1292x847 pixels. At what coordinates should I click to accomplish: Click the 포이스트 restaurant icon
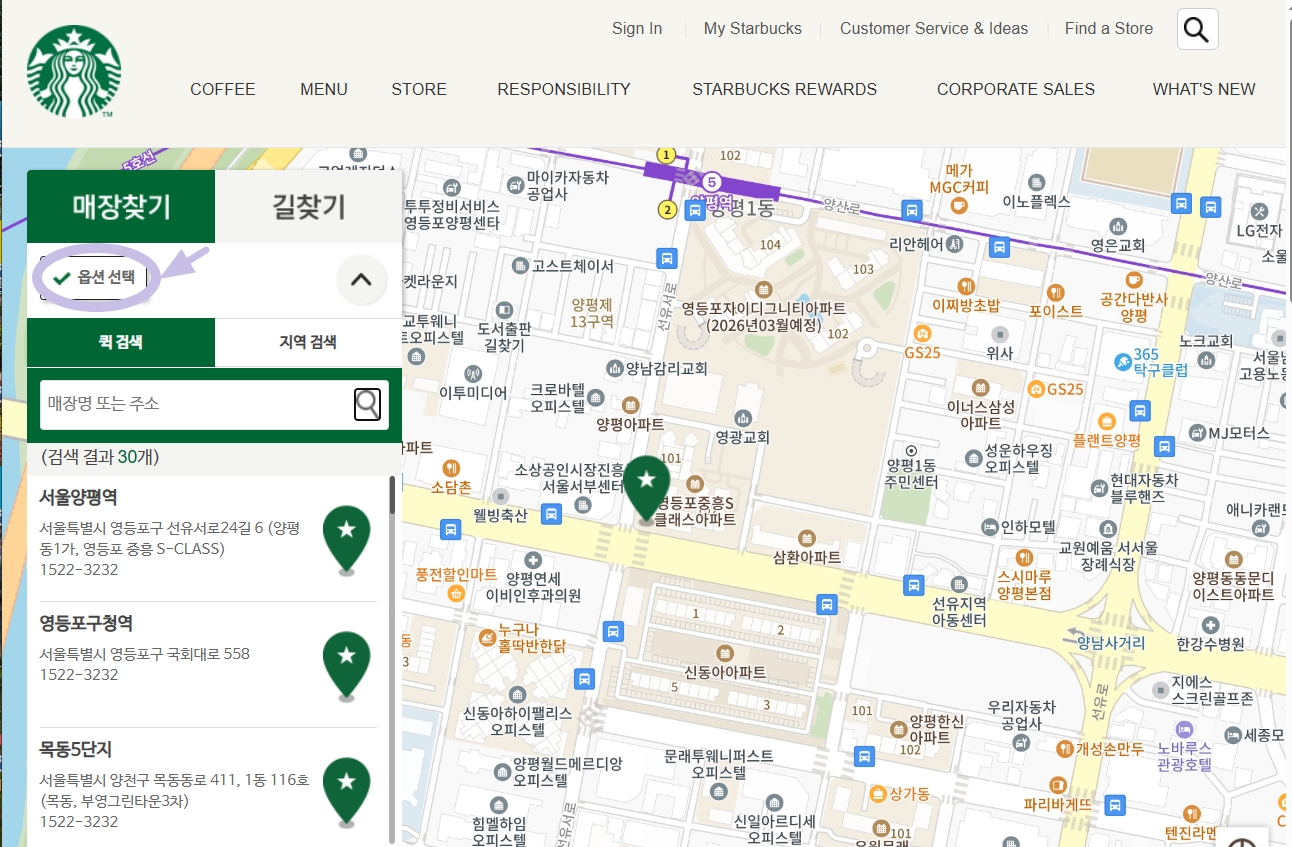1055,292
